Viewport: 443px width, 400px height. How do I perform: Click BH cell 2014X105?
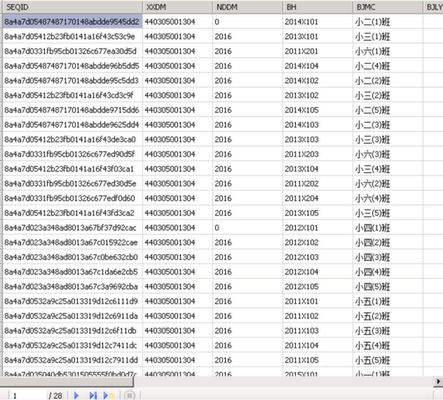pos(318,110)
